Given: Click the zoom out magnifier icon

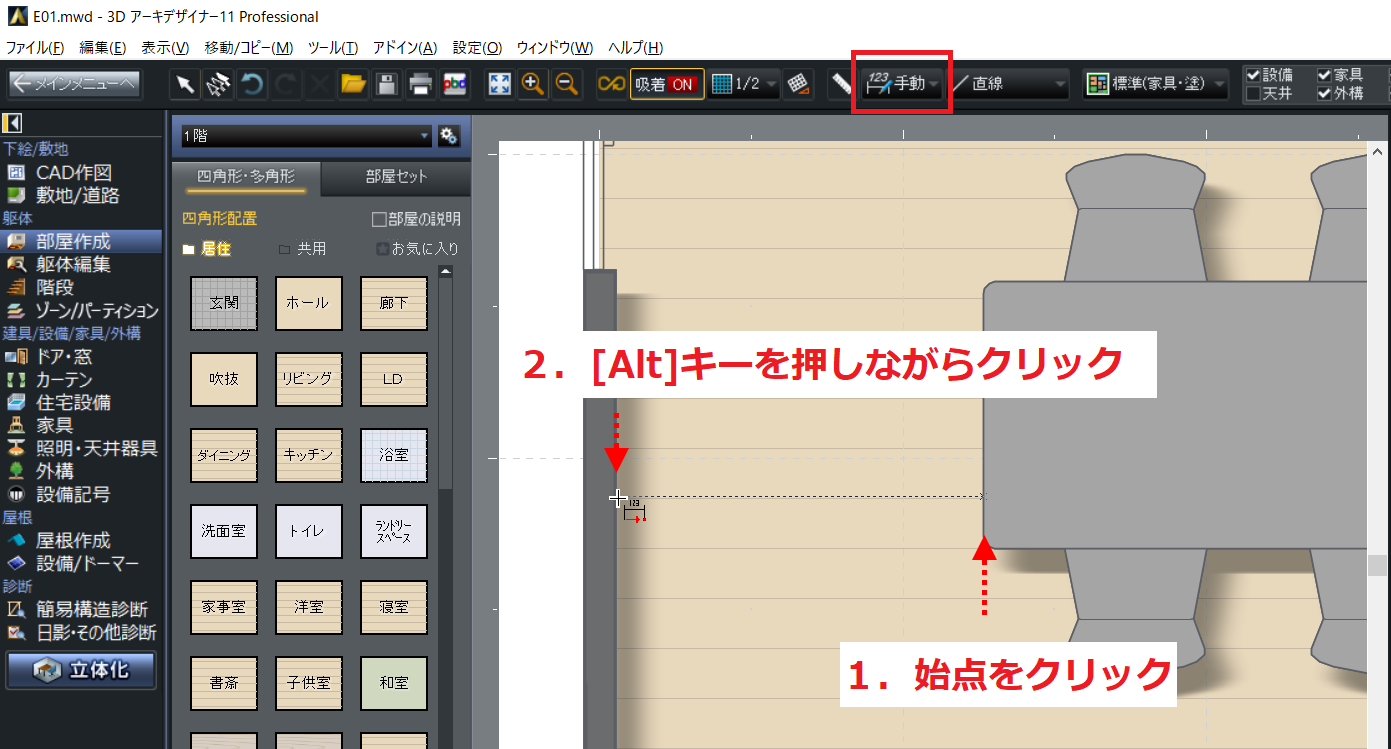Looking at the screenshot, I should [x=567, y=85].
